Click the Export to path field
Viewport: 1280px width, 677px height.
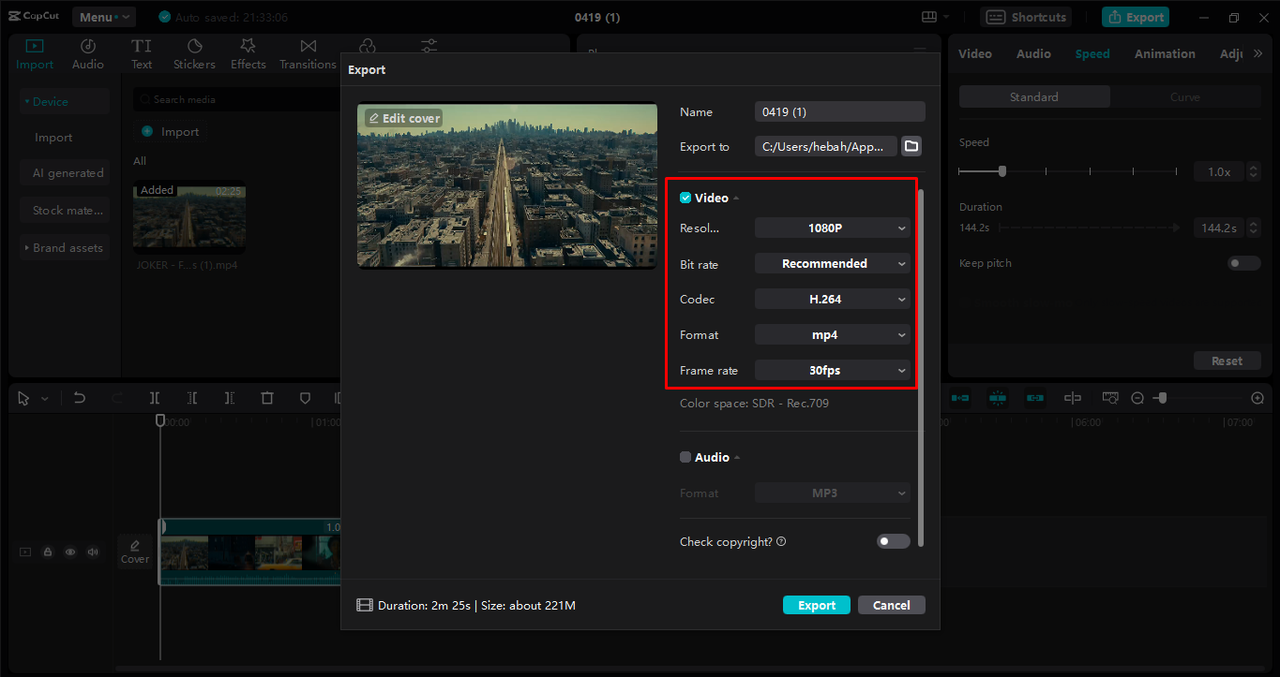pos(826,146)
